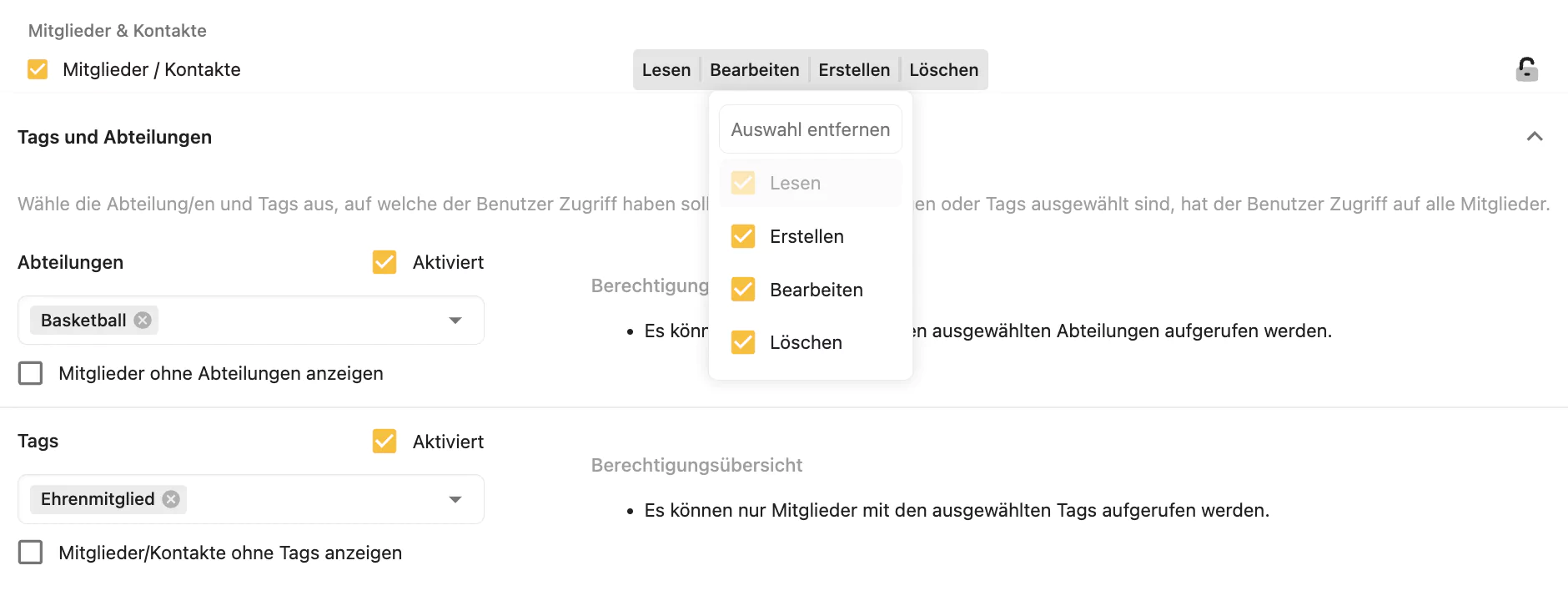Uncheck the Mitglieder / Kontakte checkbox
1568x601 pixels.
point(38,69)
